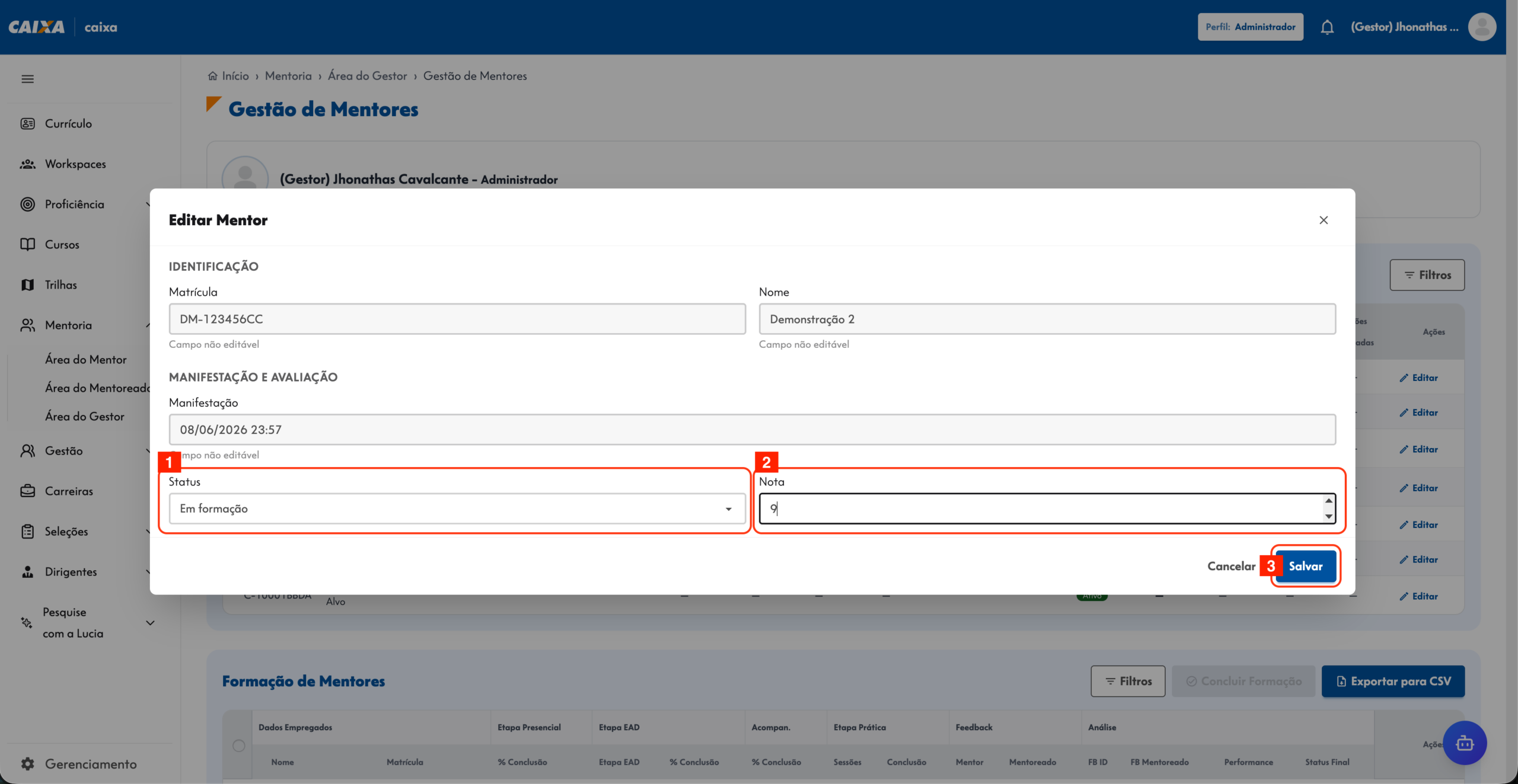The image size is (1518, 784).
Task: Select Área do Mentor in sidebar
Action: point(85,360)
